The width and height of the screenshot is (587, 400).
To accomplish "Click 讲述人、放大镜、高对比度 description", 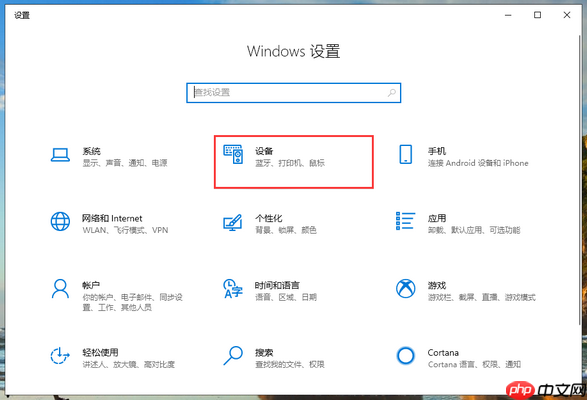I will pos(128,364).
